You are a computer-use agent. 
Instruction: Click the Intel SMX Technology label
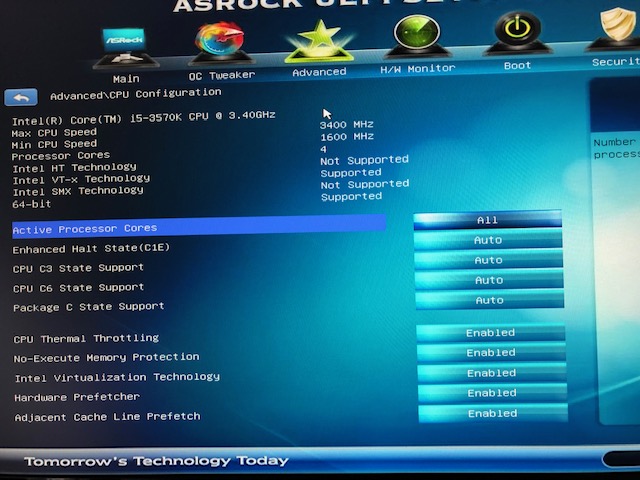[x=78, y=191]
